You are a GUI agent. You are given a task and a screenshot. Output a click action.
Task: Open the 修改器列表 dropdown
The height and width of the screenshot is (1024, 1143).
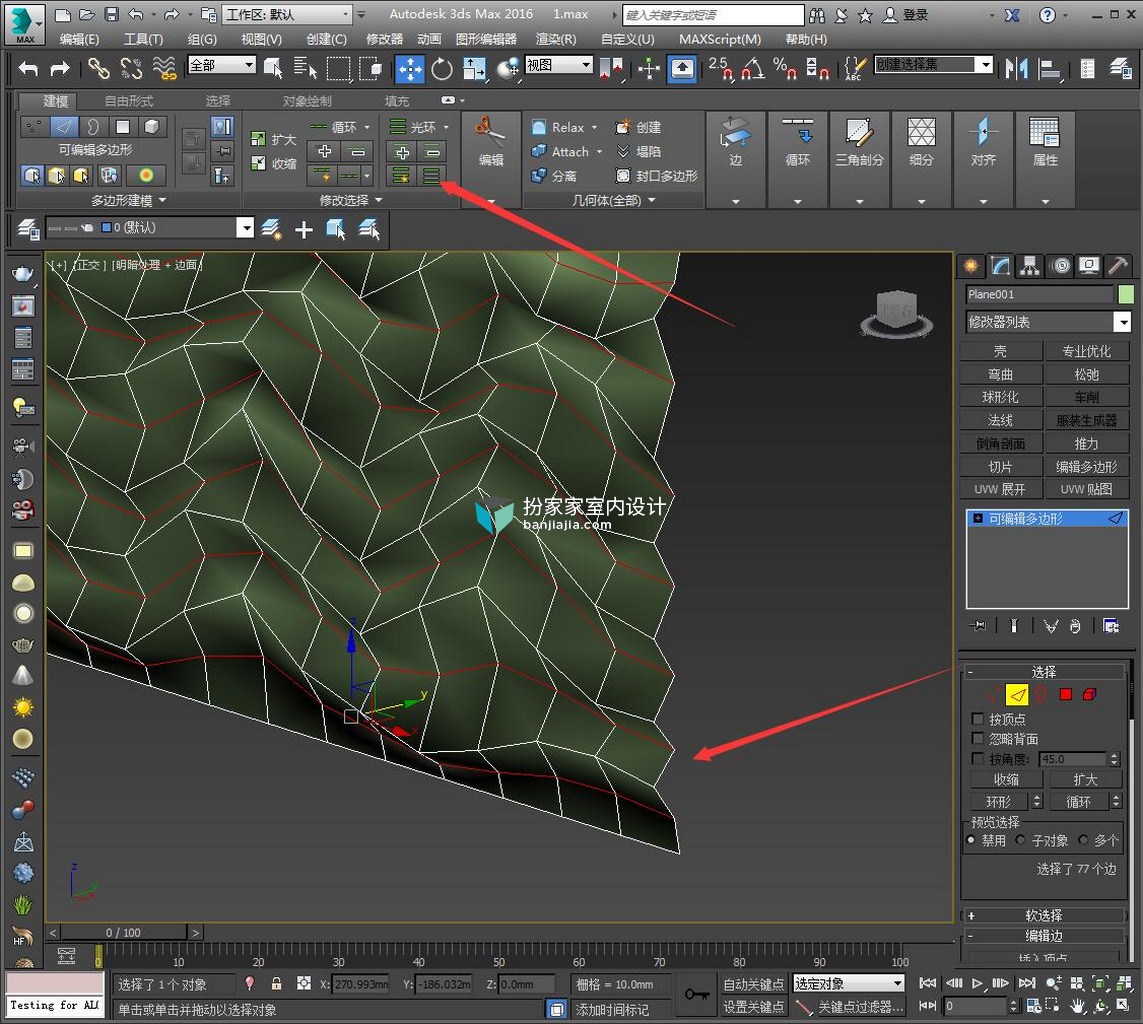(1048, 321)
